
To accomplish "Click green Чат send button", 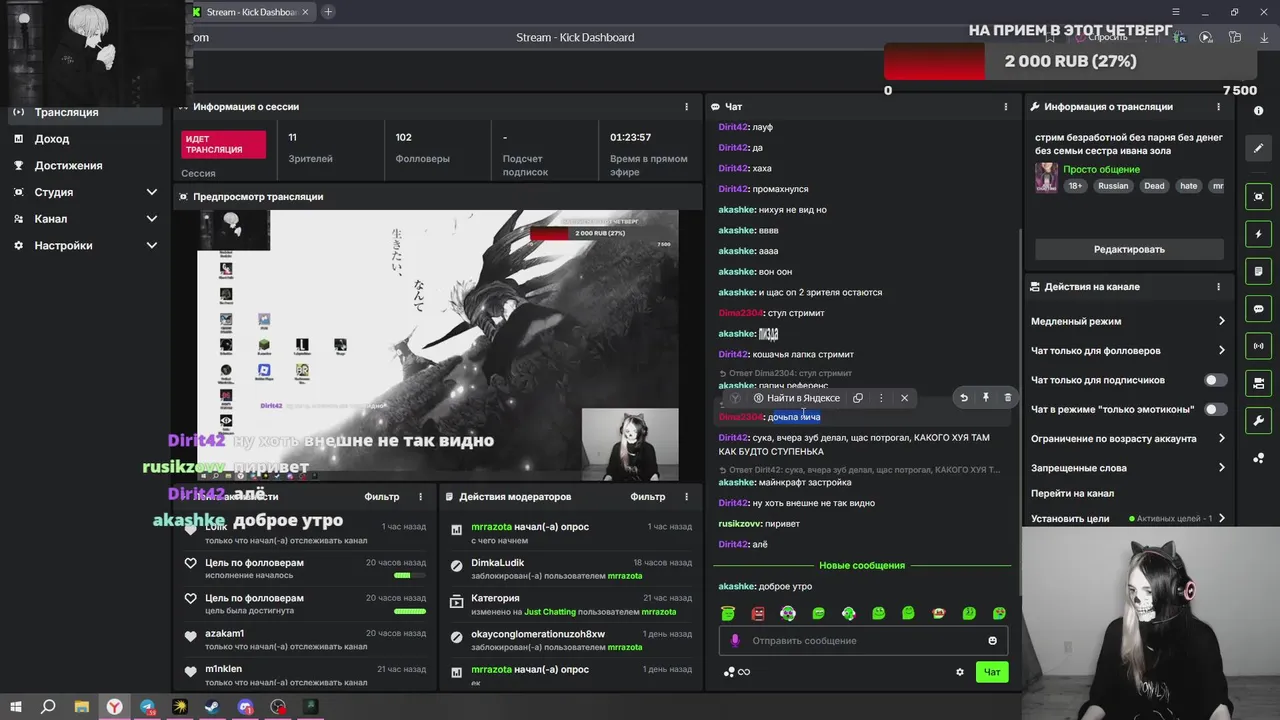I will [x=992, y=672].
